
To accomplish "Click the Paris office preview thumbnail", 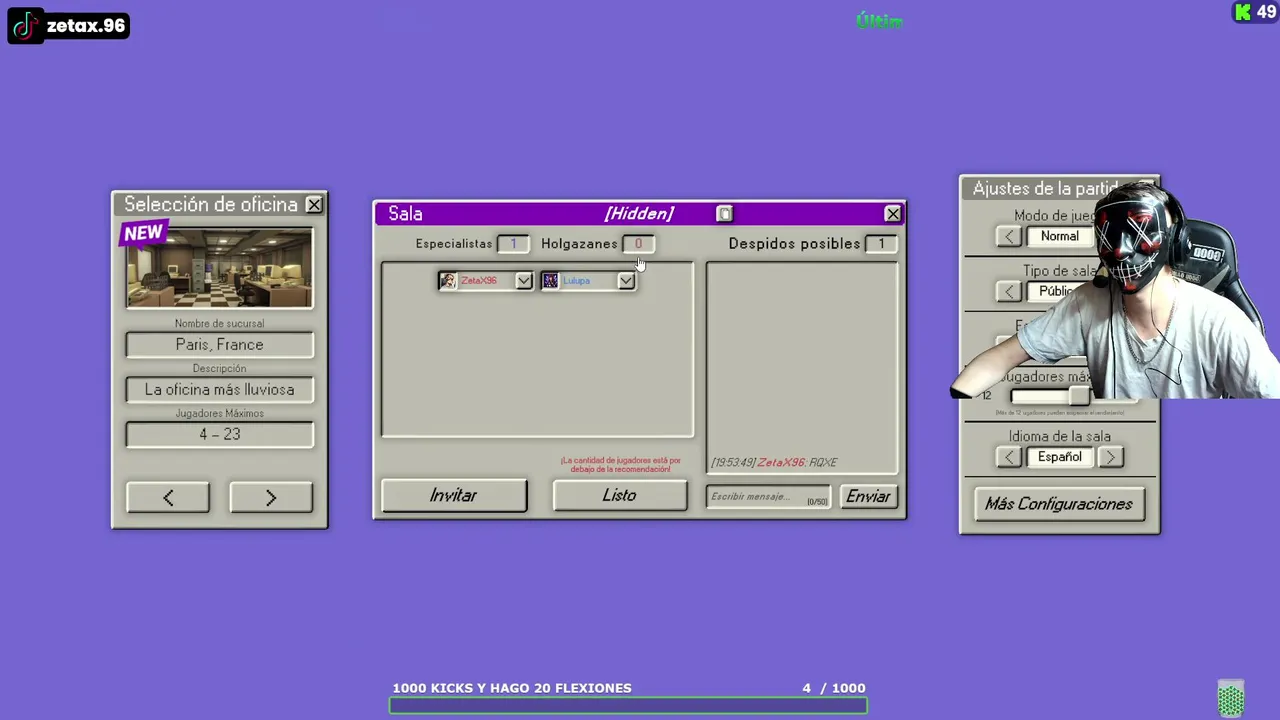I will [219, 268].
